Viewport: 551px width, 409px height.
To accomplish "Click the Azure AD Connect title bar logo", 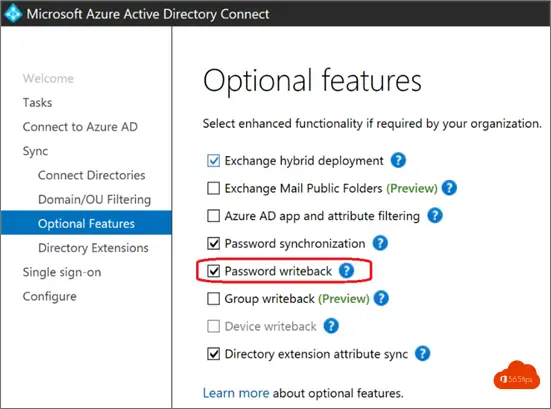I will click(x=13, y=13).
